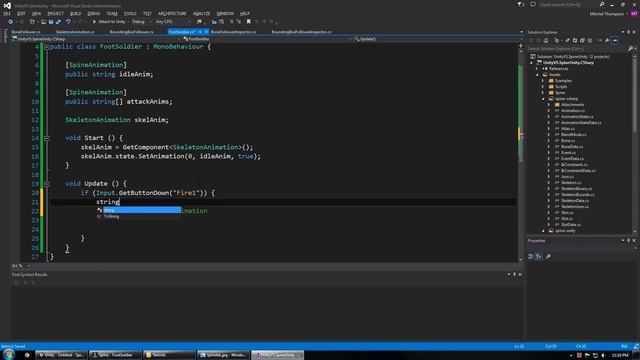Screen dimensions: 640x360
Task: Toggle bookmark icon in the toolbar
Action: pos(248,22)
